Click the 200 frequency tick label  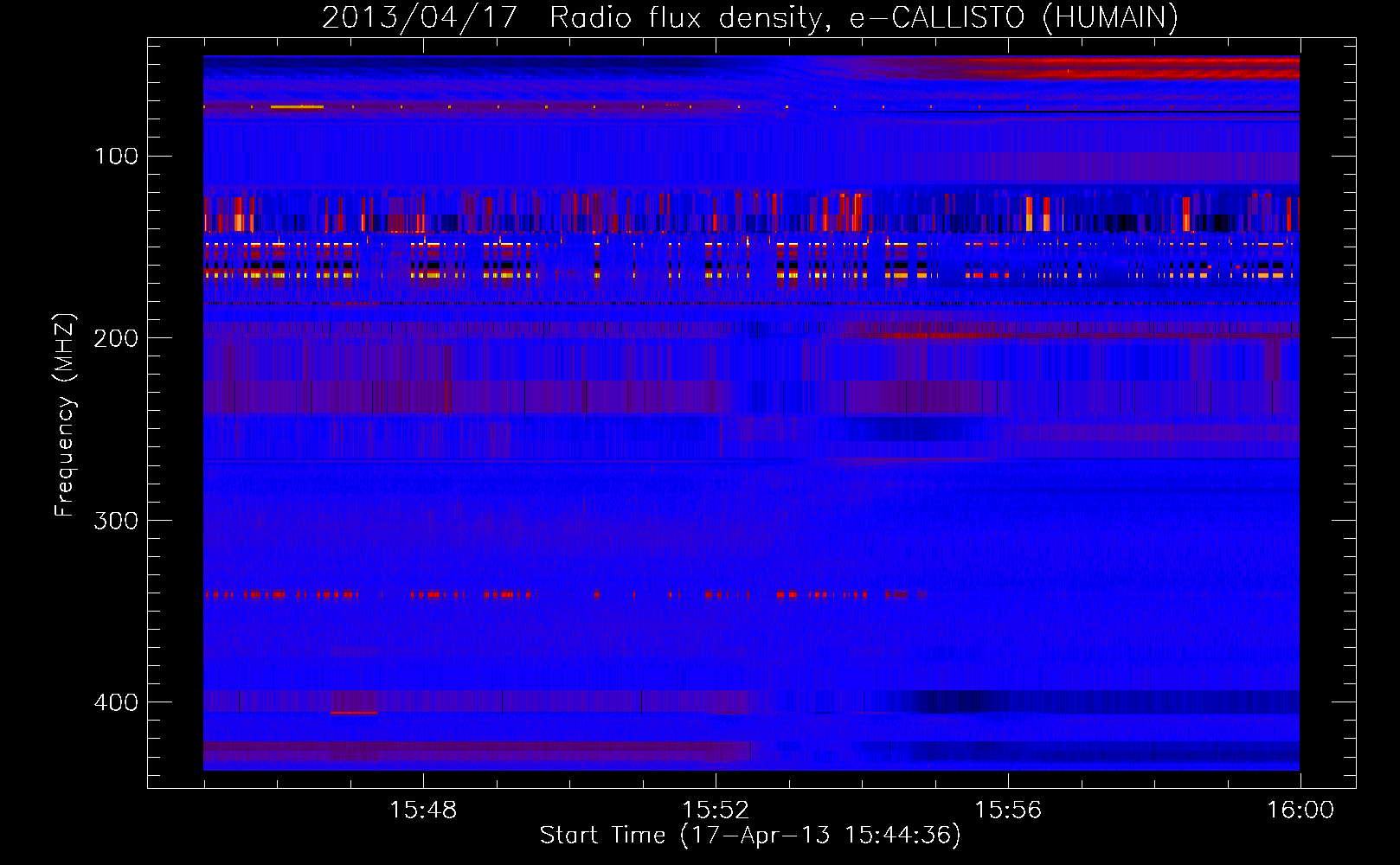tap(117, 338)
